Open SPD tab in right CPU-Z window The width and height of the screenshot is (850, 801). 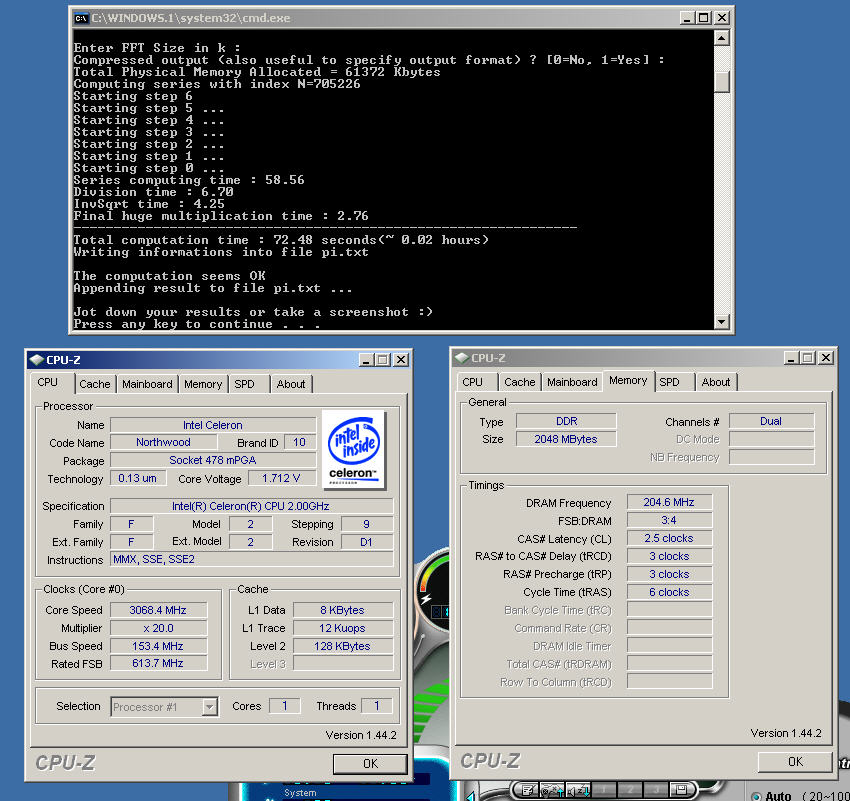669,382
